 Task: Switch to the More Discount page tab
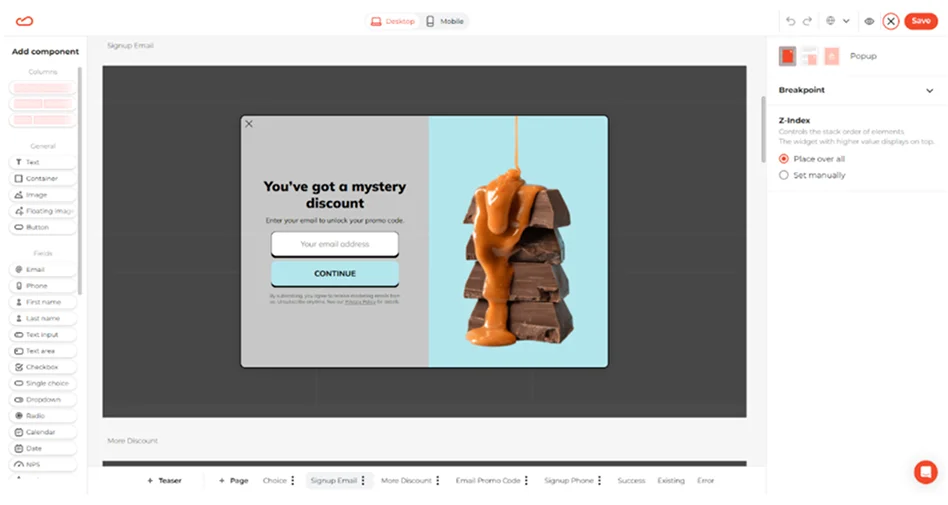[406, 481]
